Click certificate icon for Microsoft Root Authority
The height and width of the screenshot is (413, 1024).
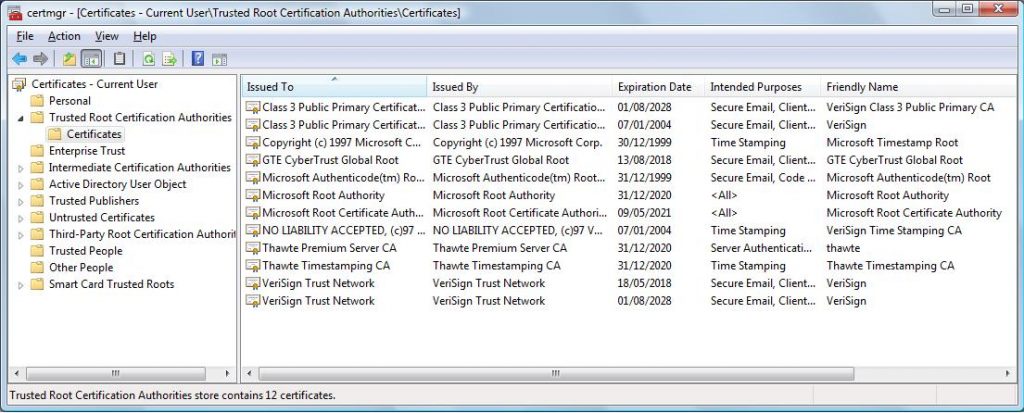pos(253,195)
